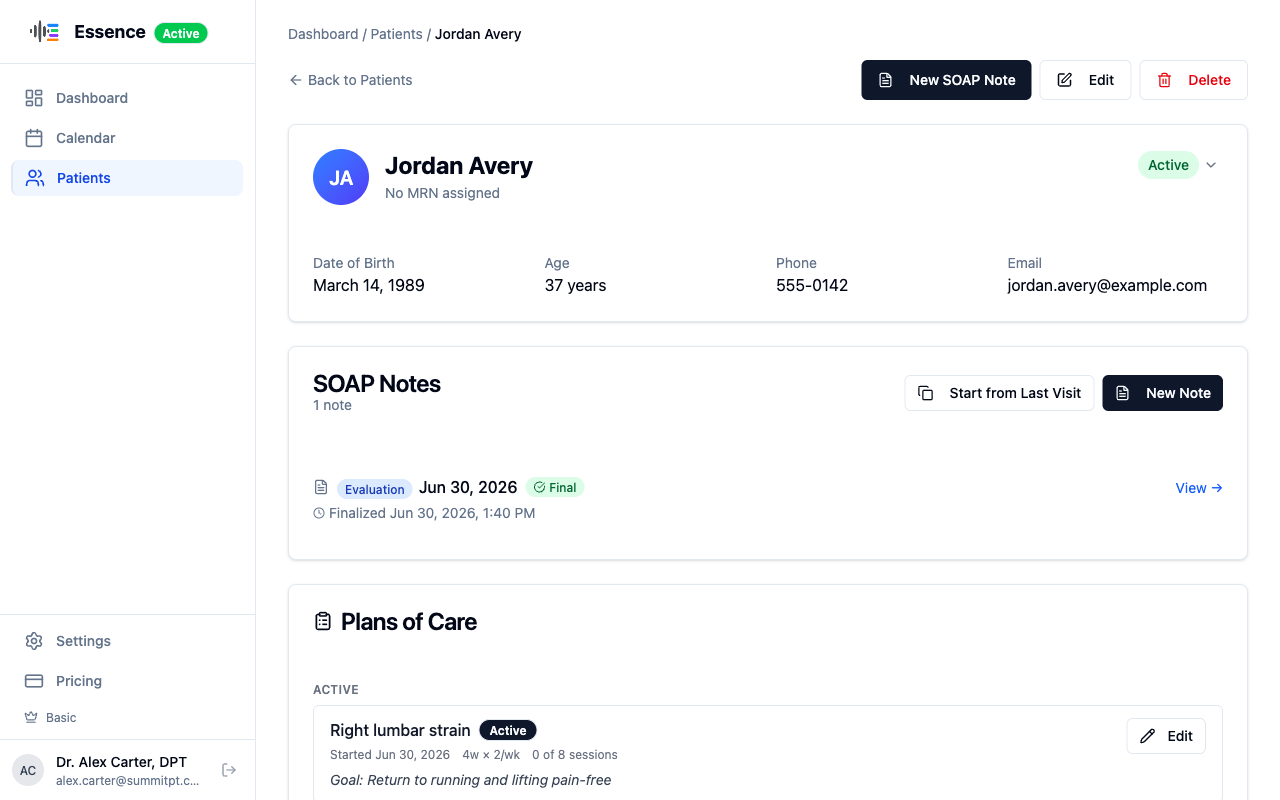Viewport: 1280px width, 800px height.
Task: Click Start from Last Visit
Action: click(x=999, y=393)
